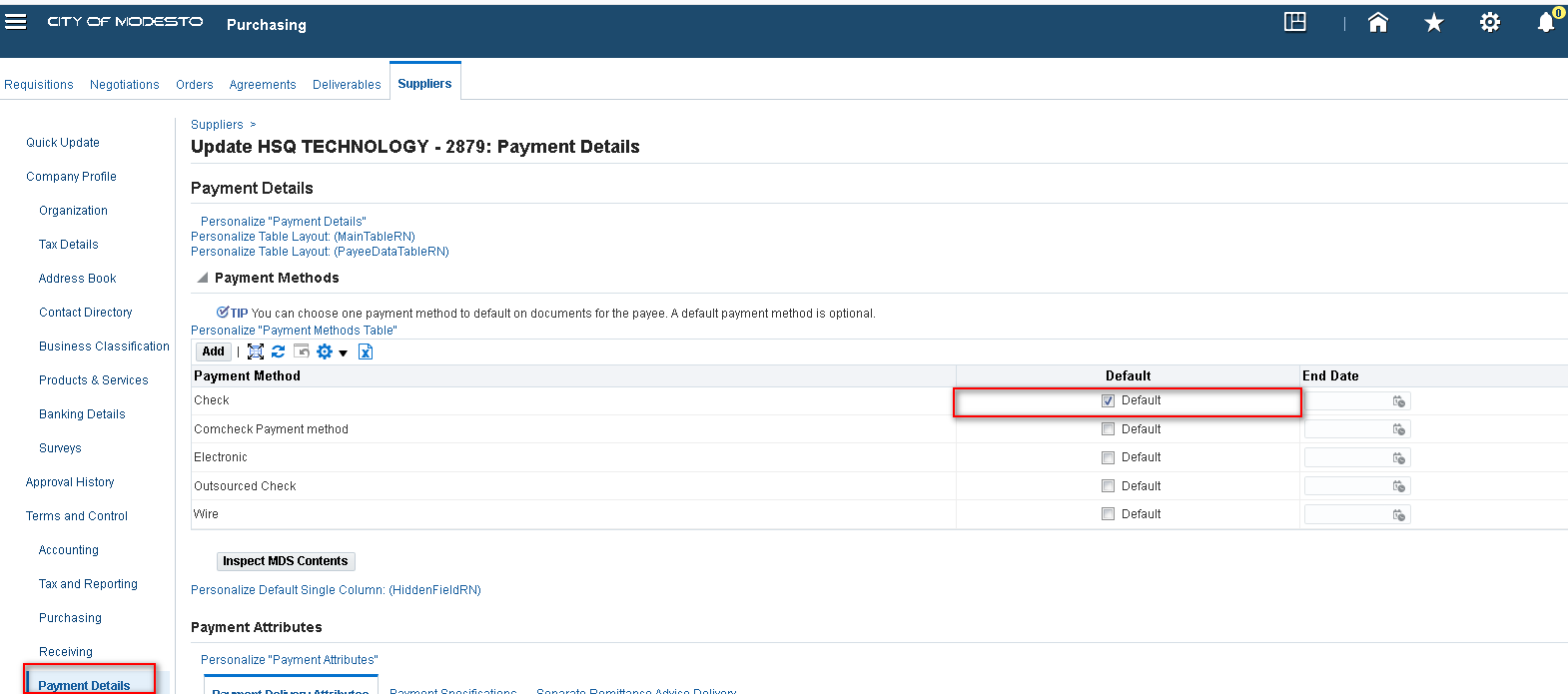Image resolution: width=1568 pixels, height=694 pixels.
Task: Open Products & Services sidebar page
Action: (93, 380)
